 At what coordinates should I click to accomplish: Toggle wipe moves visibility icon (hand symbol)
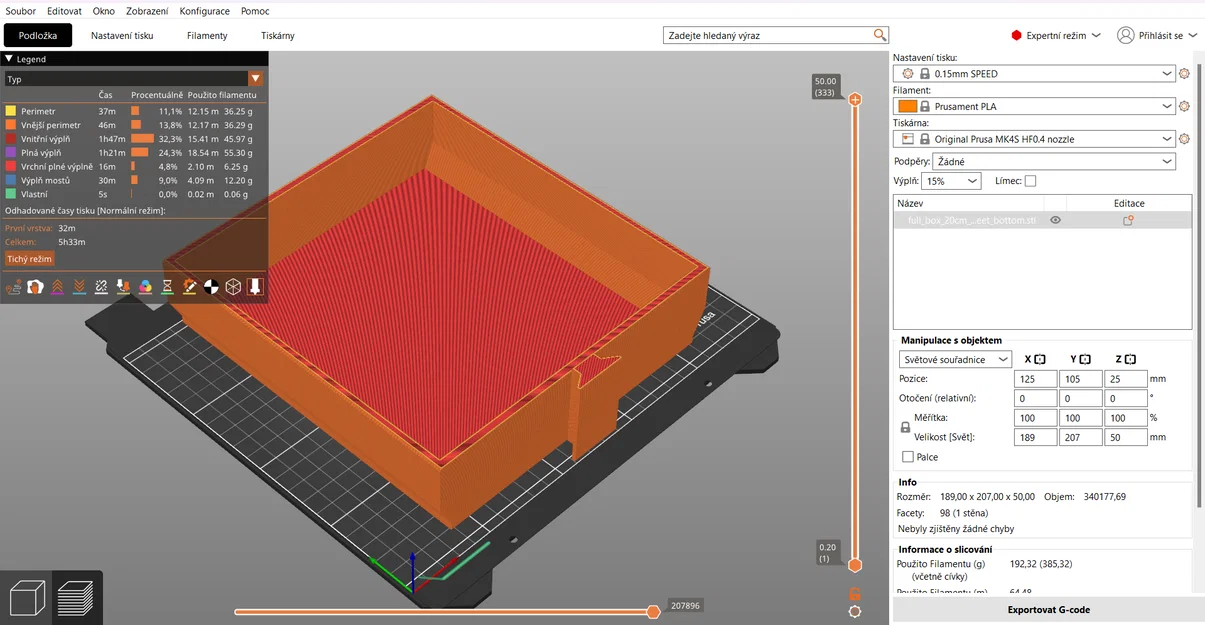pos(35,287)
